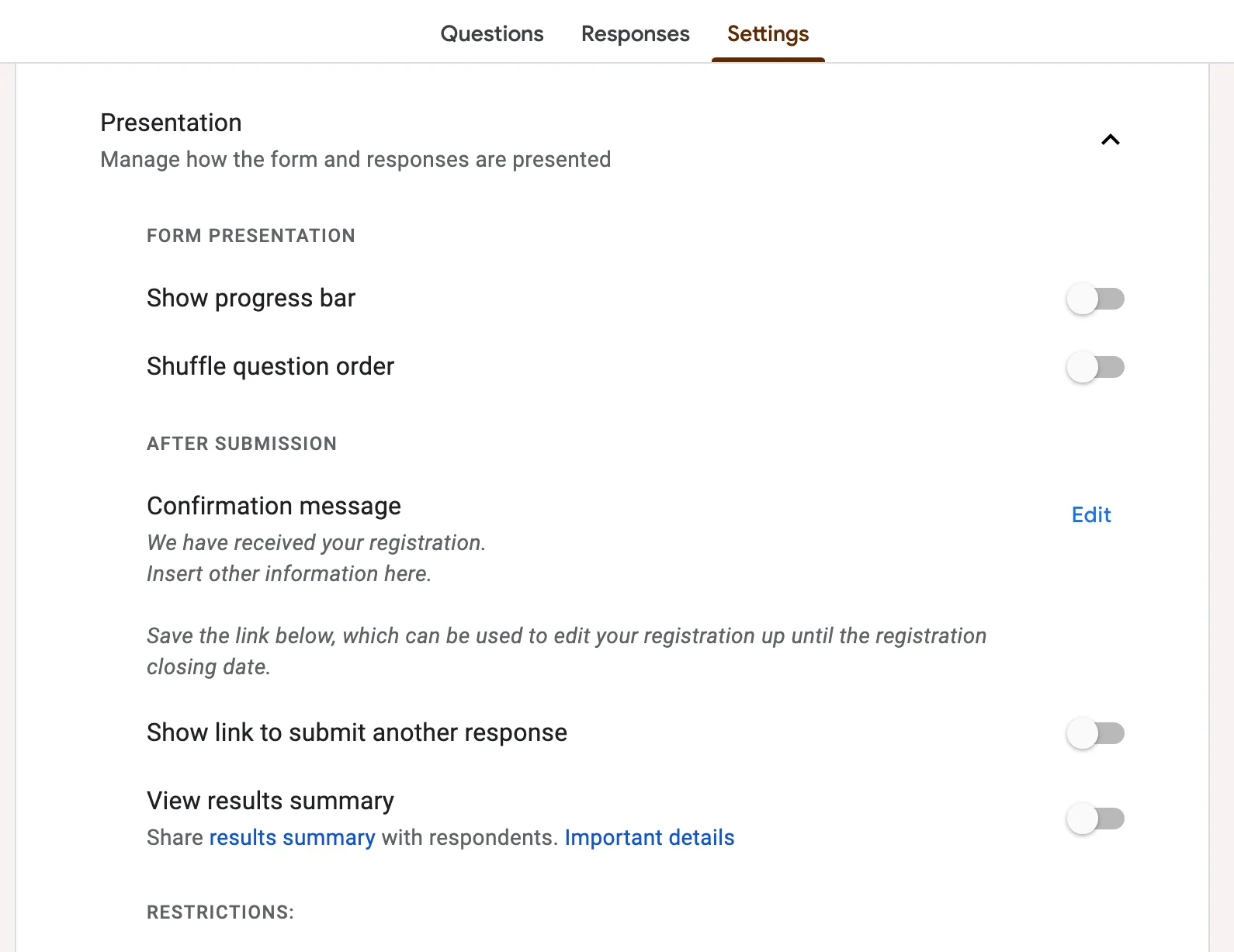Turn on Show link to submit another response

1095,733
